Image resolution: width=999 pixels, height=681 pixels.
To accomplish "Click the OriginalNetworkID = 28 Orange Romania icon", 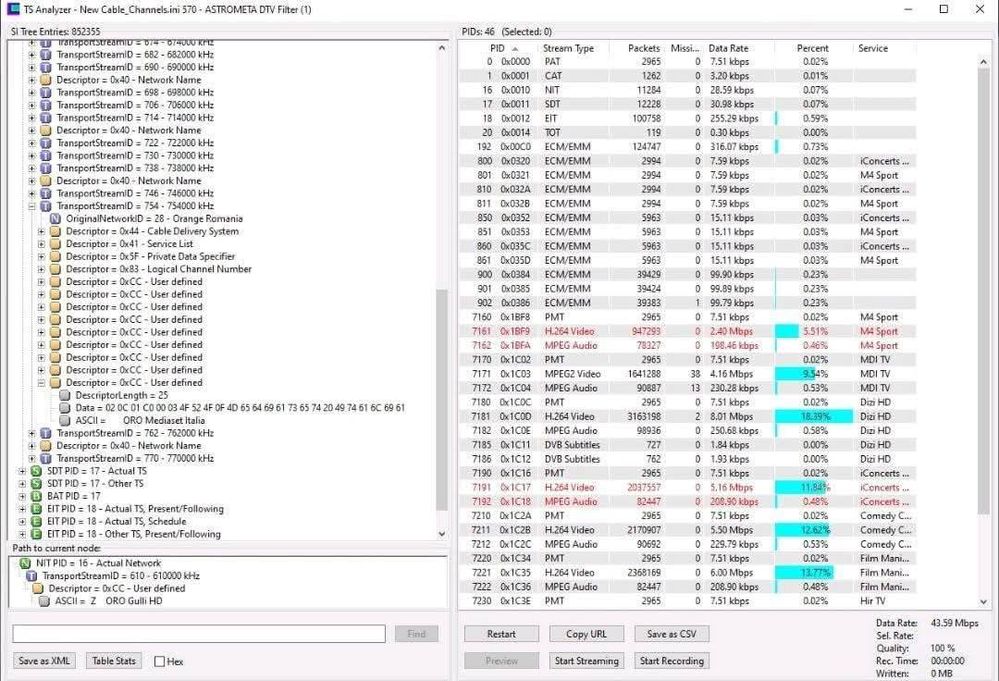I will (56, 219).
